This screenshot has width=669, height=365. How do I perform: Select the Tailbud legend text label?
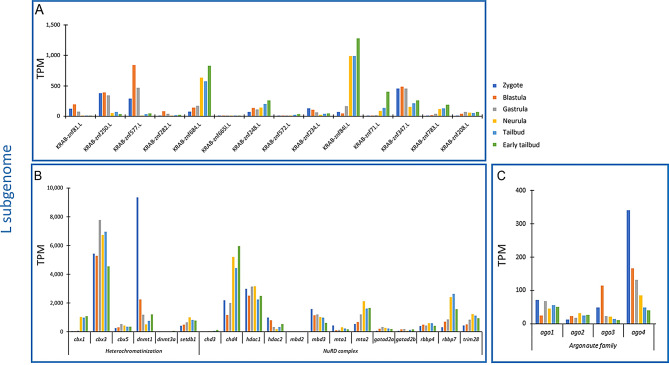click(x=513, y=132)
